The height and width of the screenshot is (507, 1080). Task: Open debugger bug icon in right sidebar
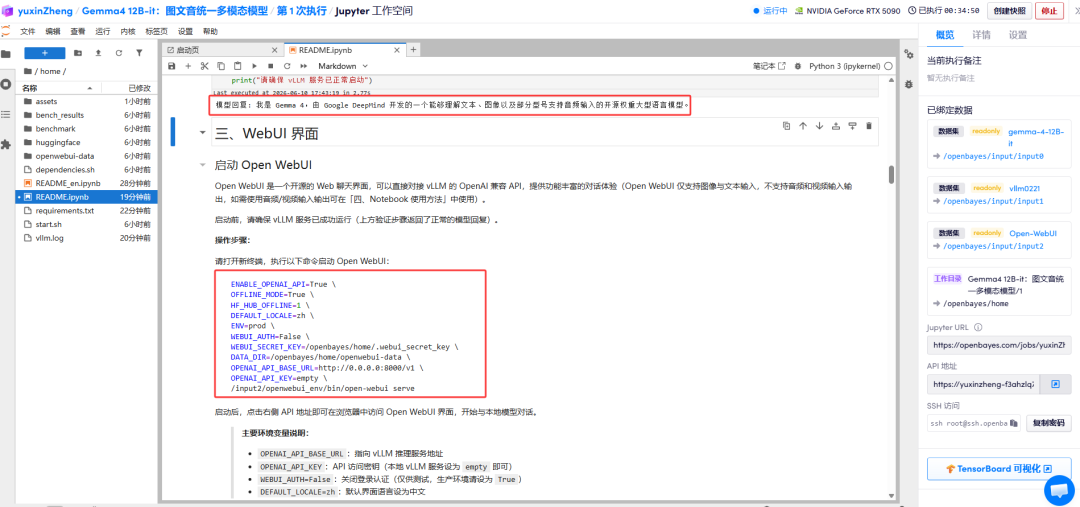coord(908,84)
